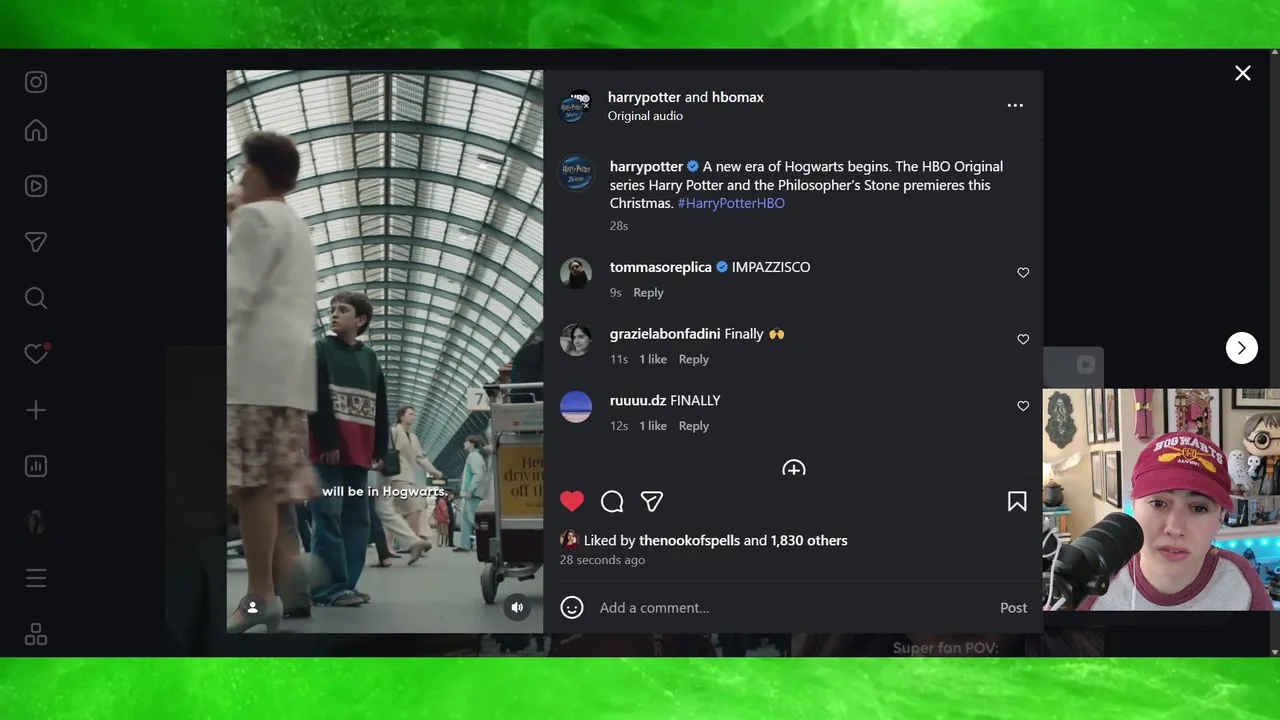The width and height of the screenshot is (1280, 720).
Task: Reply to ruuuu.dz's comment
Action: coord(694,426)
